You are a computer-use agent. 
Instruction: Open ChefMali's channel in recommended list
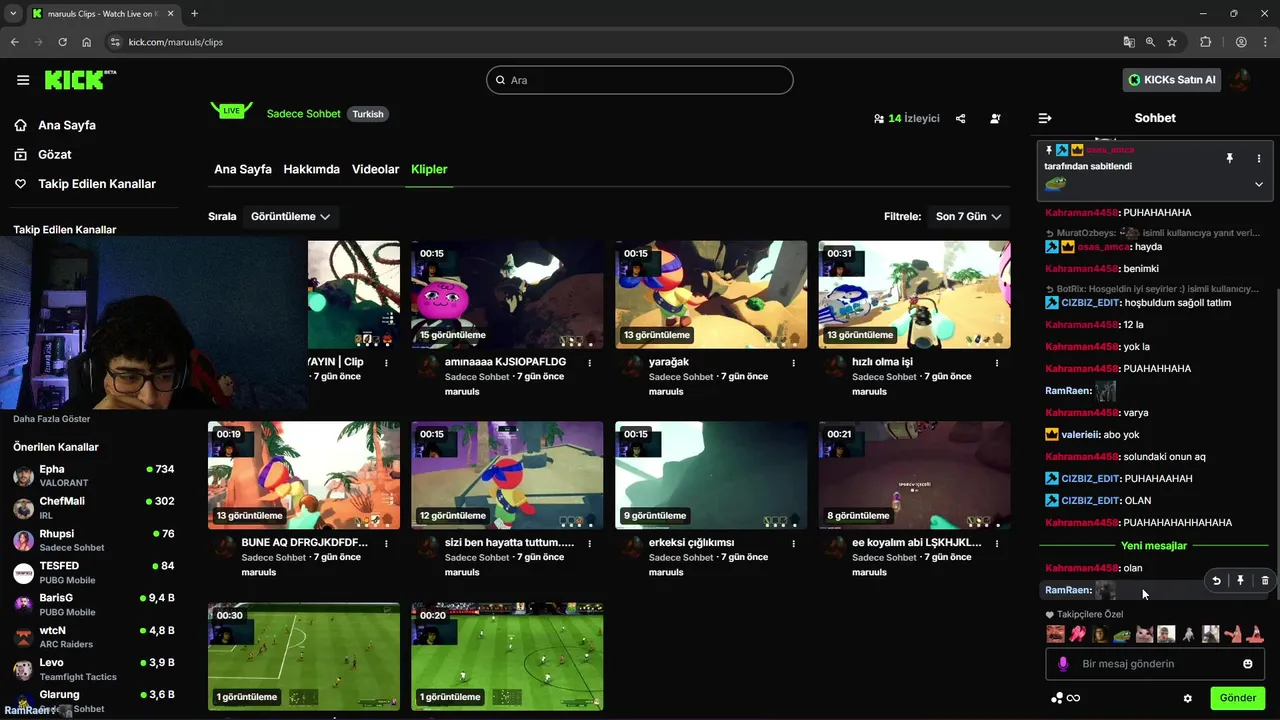(x=94, y=508)
